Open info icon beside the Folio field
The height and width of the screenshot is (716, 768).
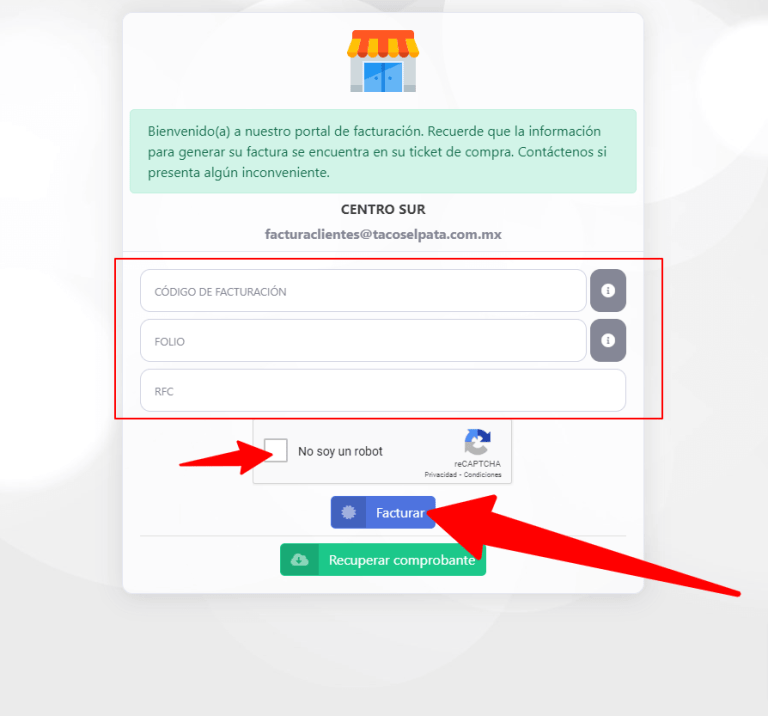(608, 340)
